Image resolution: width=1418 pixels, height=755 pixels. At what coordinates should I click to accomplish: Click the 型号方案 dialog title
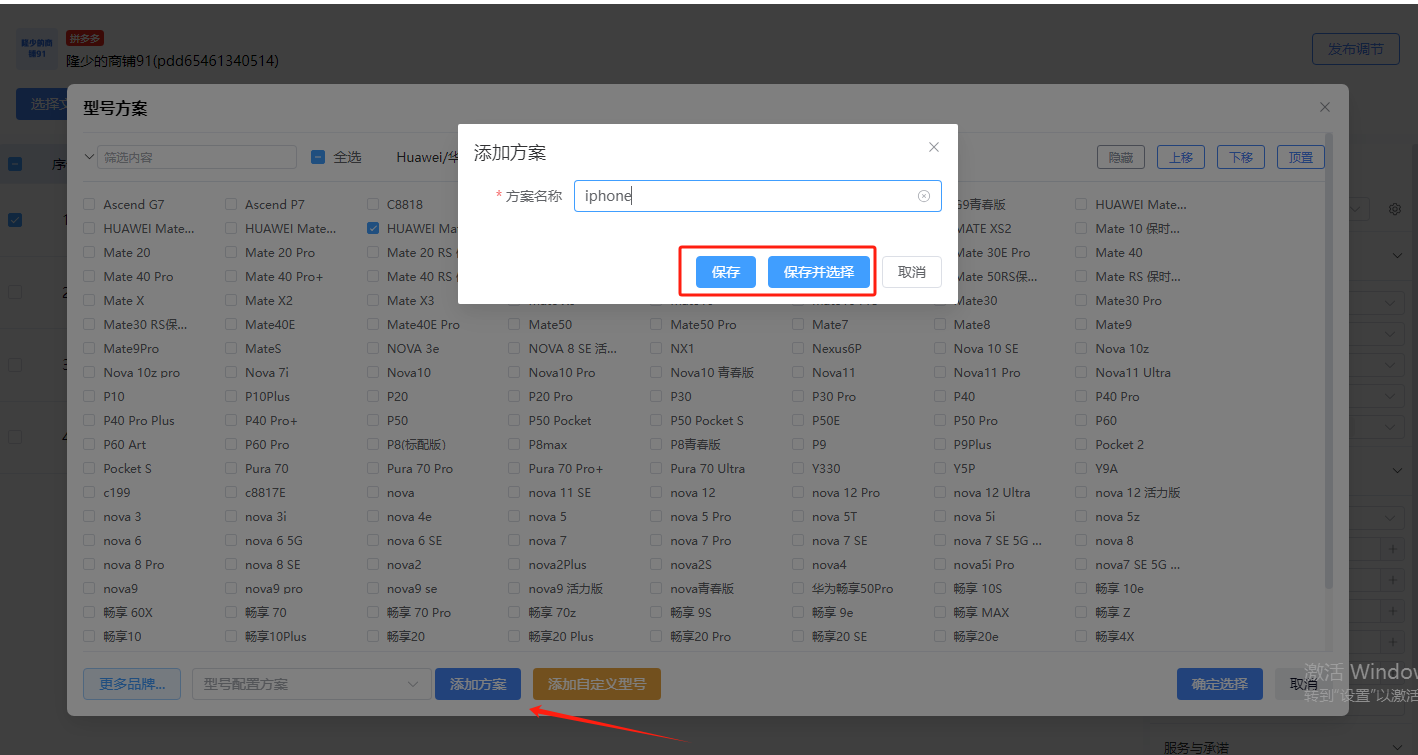pos(115,108)
